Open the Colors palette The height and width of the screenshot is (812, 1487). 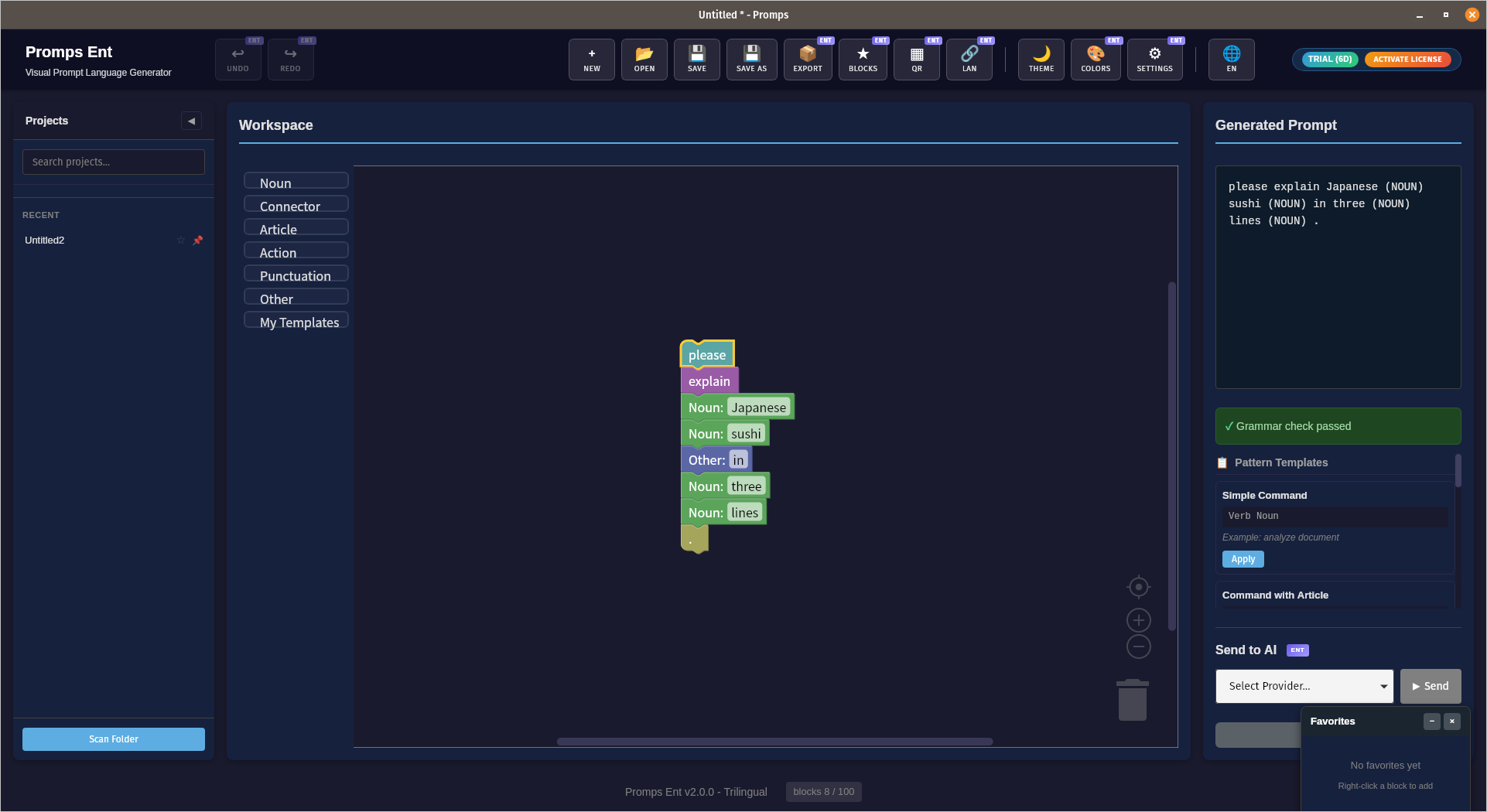pyautogui.click(x=1096, y=59)
